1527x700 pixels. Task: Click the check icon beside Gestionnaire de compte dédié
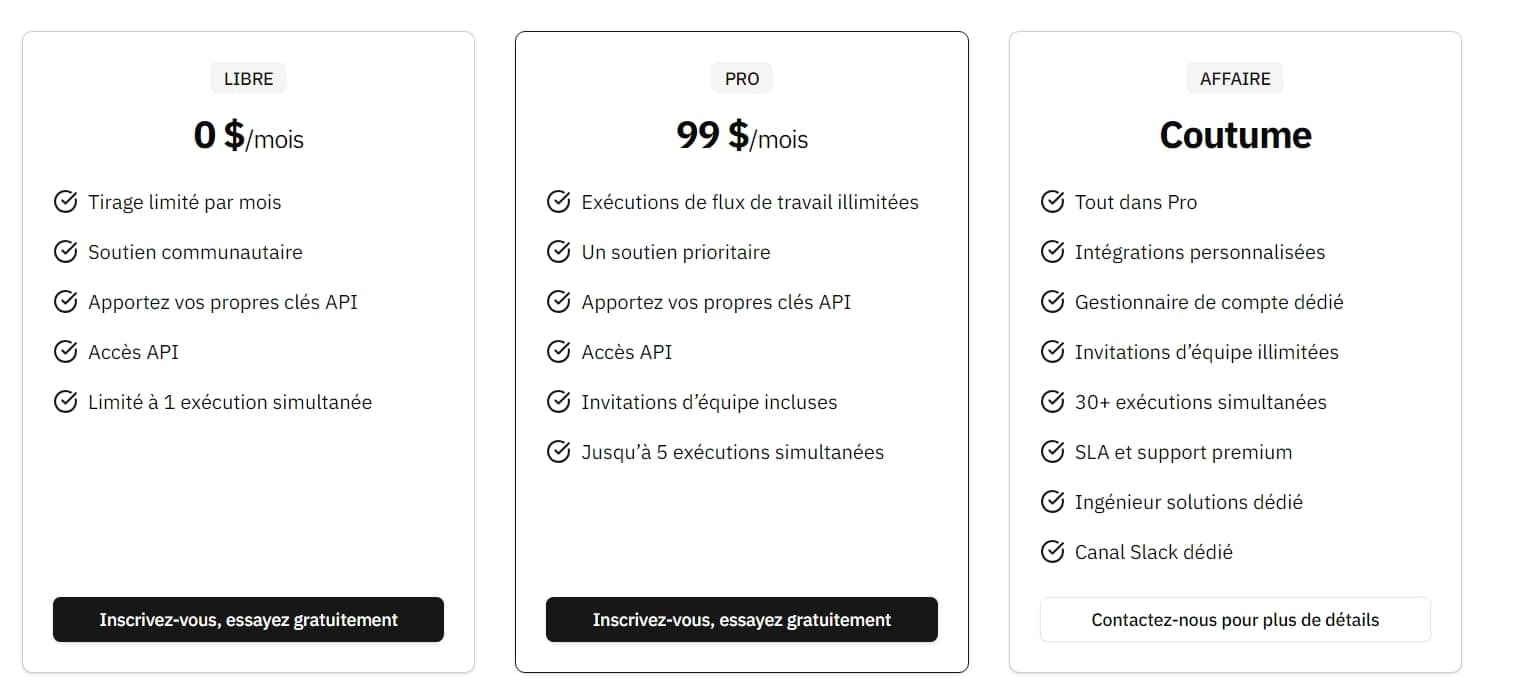(1052, 302)
